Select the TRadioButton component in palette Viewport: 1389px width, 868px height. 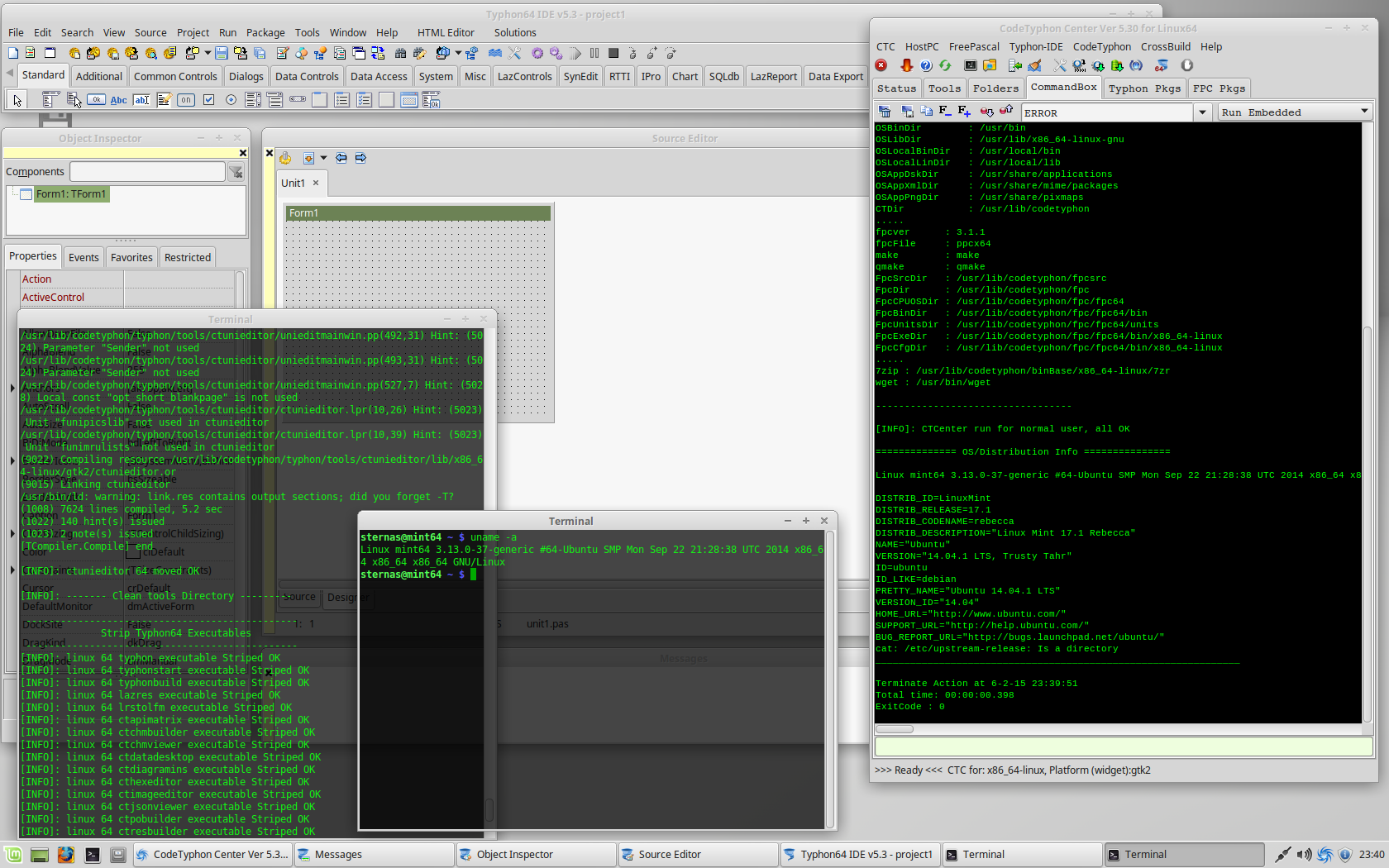click(231, 100)
